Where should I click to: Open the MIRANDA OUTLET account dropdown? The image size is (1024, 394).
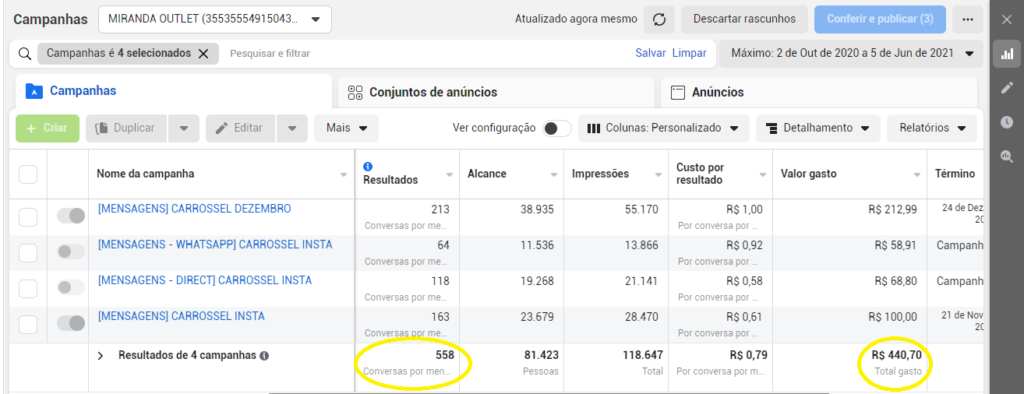tap(215, 20)
